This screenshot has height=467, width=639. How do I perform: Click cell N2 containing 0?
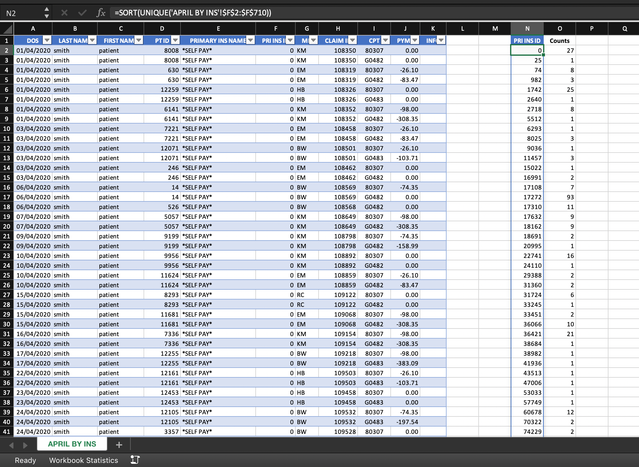(x=527, y=50)
